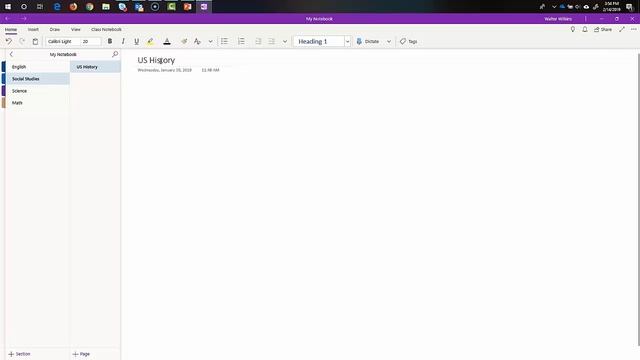The image size is (640, 360).
Task: Open the Draw tab
Action: coord(55,29)
